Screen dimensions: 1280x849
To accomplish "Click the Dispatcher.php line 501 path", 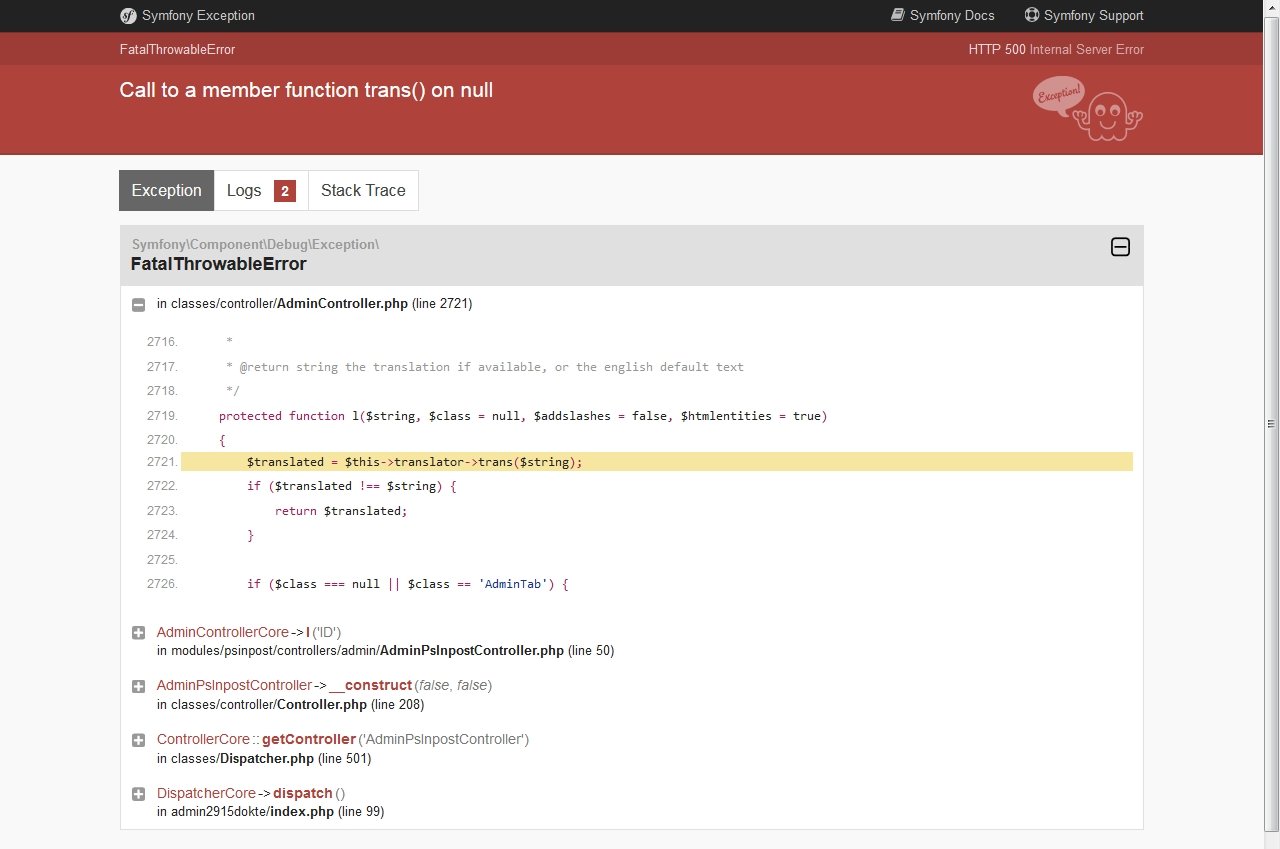I will click(264, 758).
